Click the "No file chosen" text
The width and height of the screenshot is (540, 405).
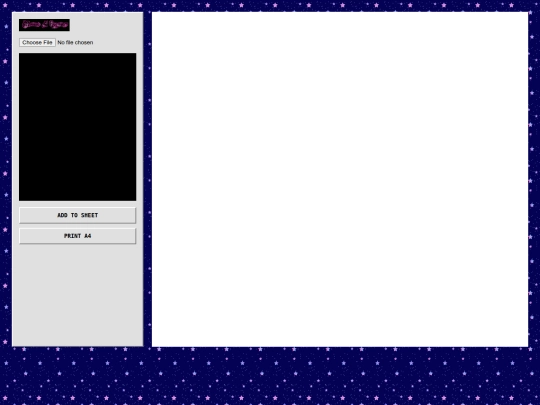click(75, 42)
